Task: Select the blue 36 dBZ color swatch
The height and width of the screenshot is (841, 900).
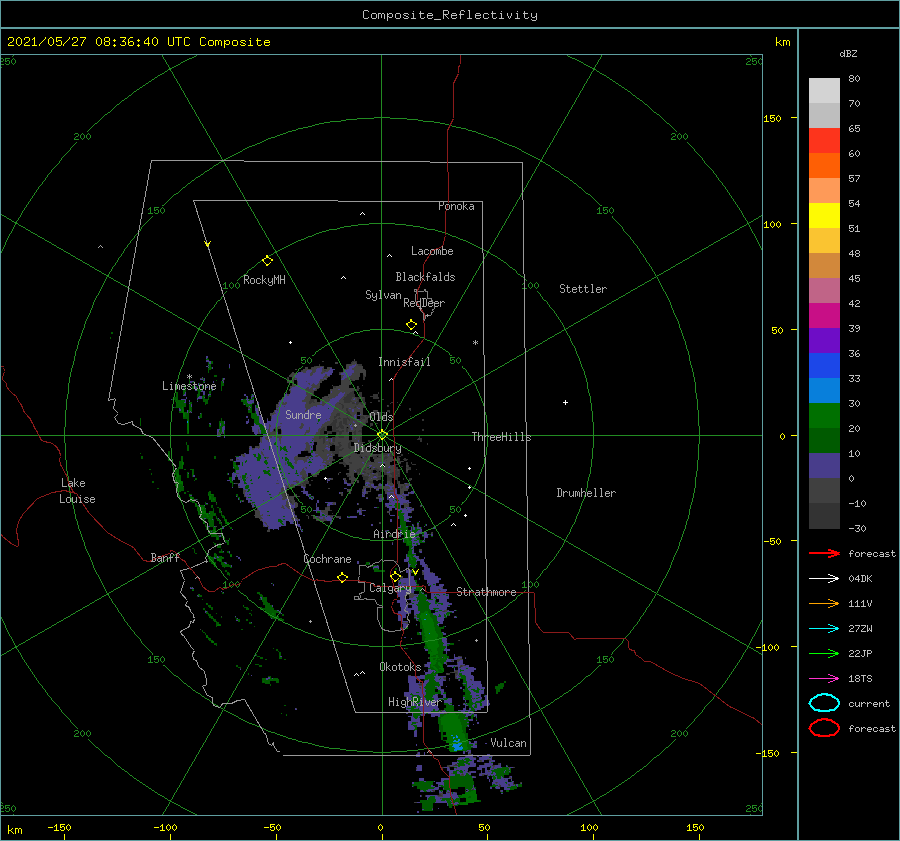Action: click(x=824, y=365)
